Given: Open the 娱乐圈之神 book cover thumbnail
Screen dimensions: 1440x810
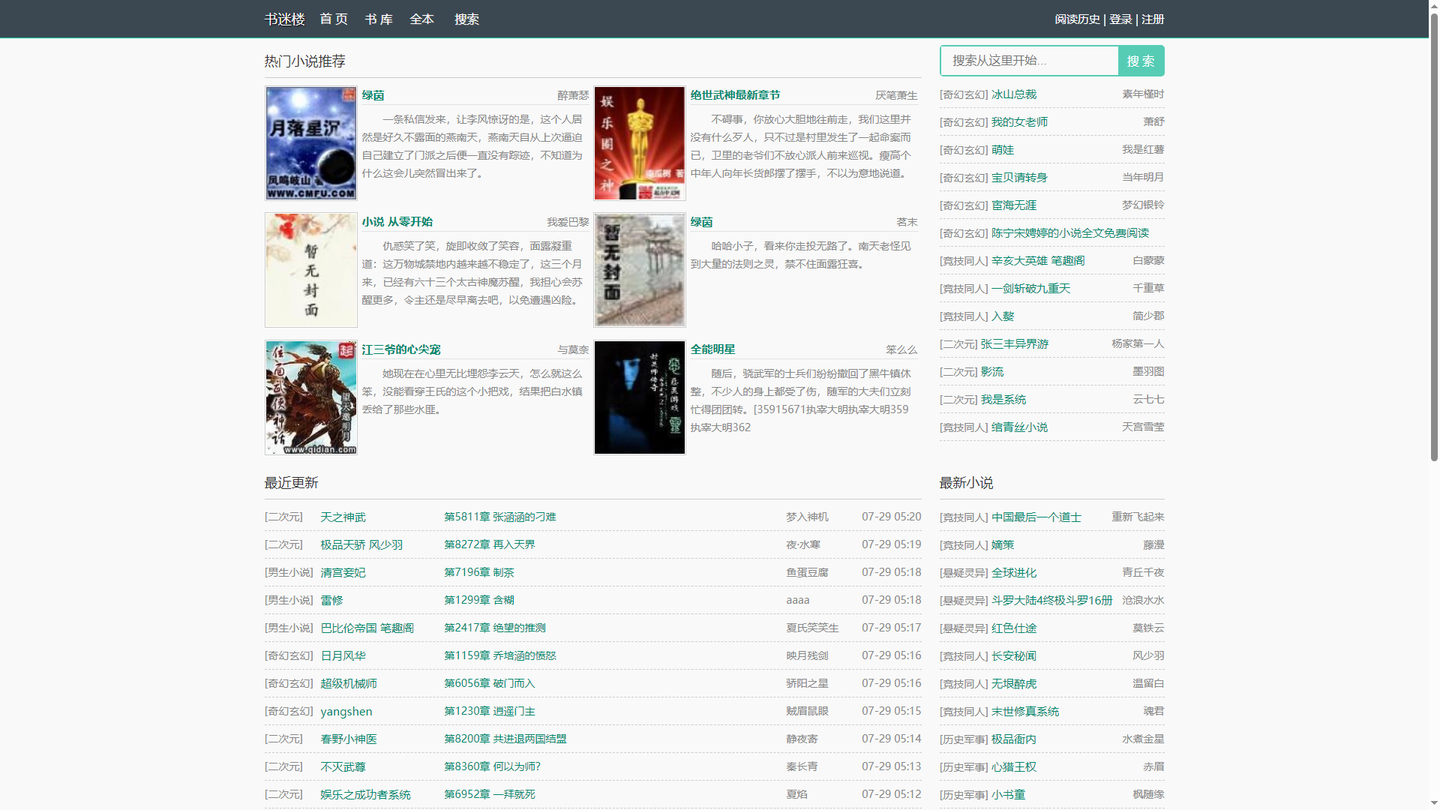Looking at the screenshot, I should 640,143.
